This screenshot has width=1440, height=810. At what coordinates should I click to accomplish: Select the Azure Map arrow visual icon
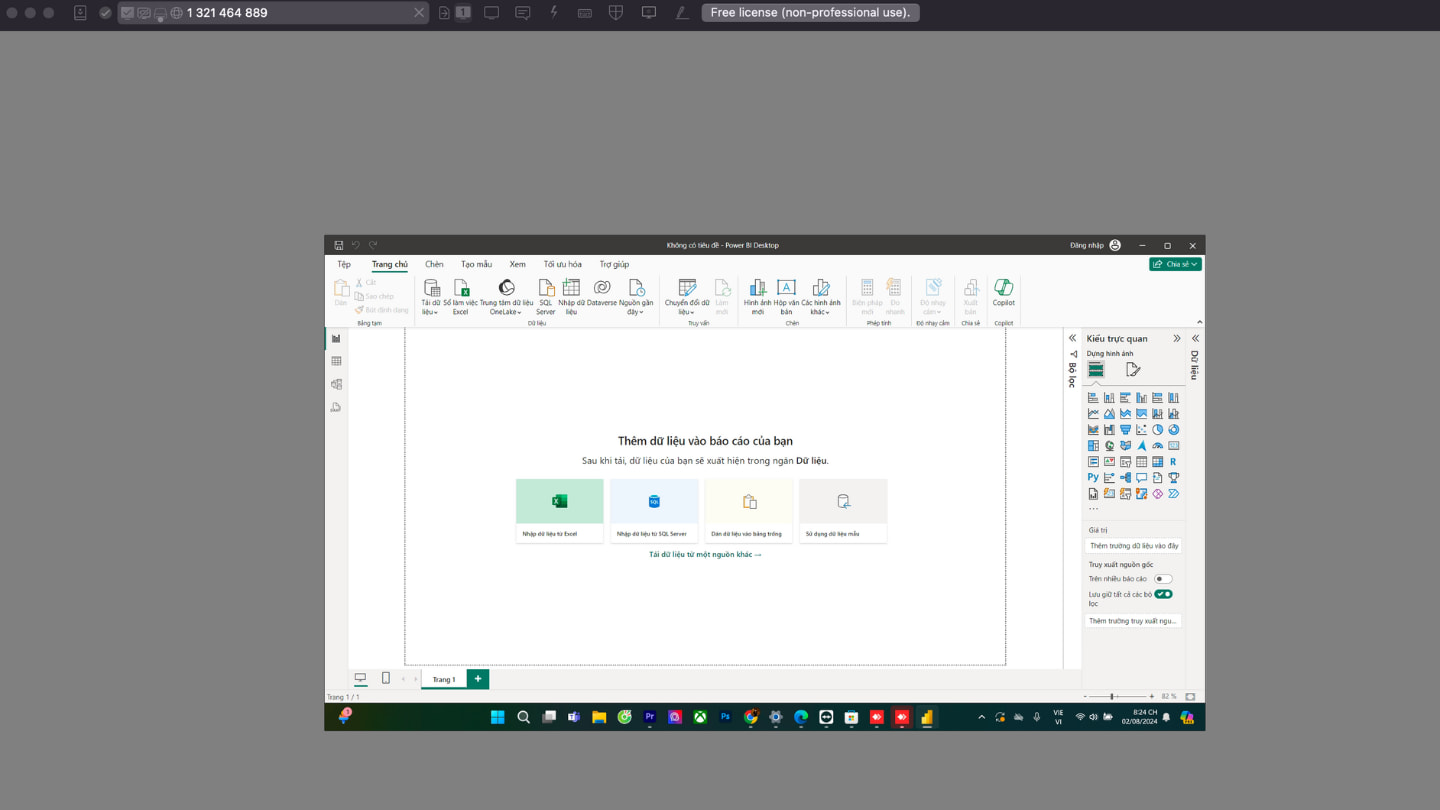(1141, 445)
